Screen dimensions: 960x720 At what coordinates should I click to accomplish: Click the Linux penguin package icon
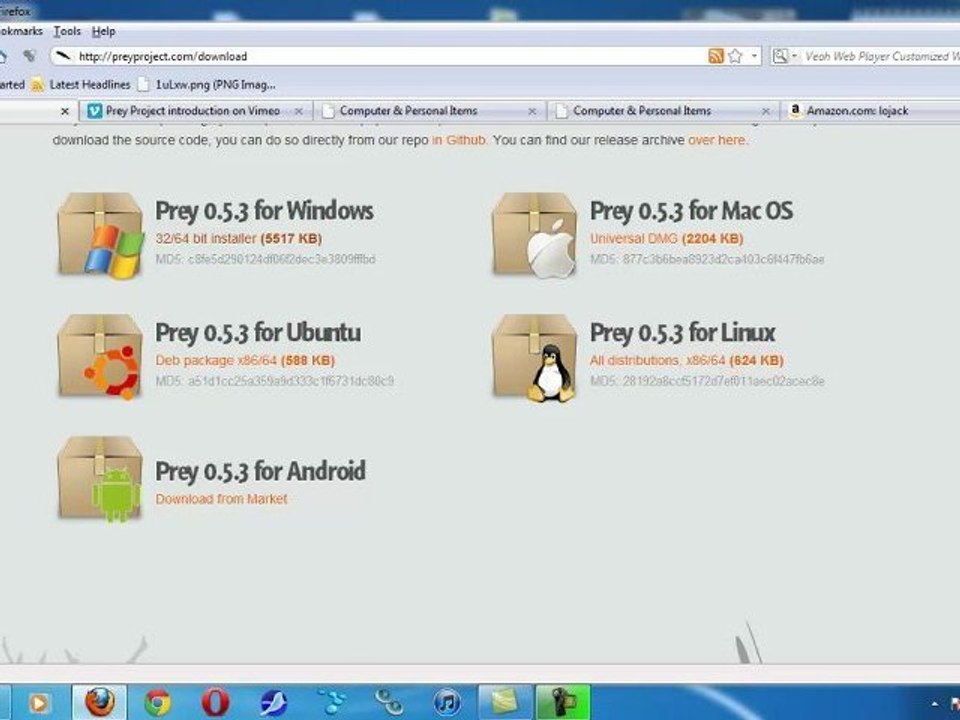[534, 357]
